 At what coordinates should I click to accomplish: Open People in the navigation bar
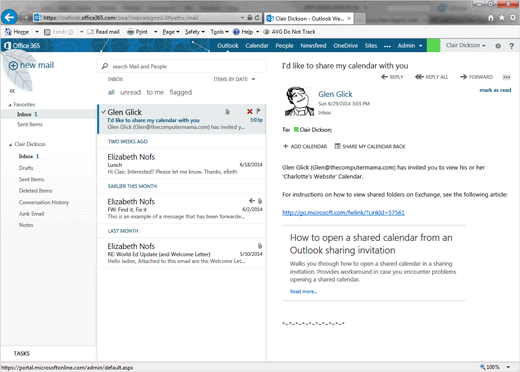coord(284,46)
